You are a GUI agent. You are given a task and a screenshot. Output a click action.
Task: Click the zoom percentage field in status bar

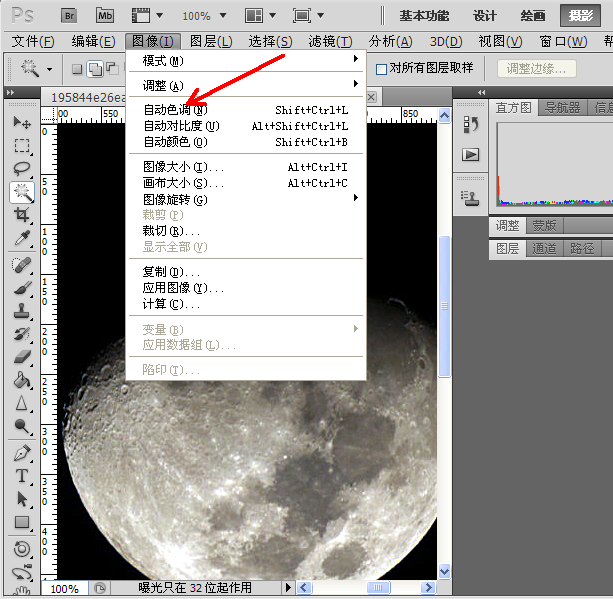65,588
